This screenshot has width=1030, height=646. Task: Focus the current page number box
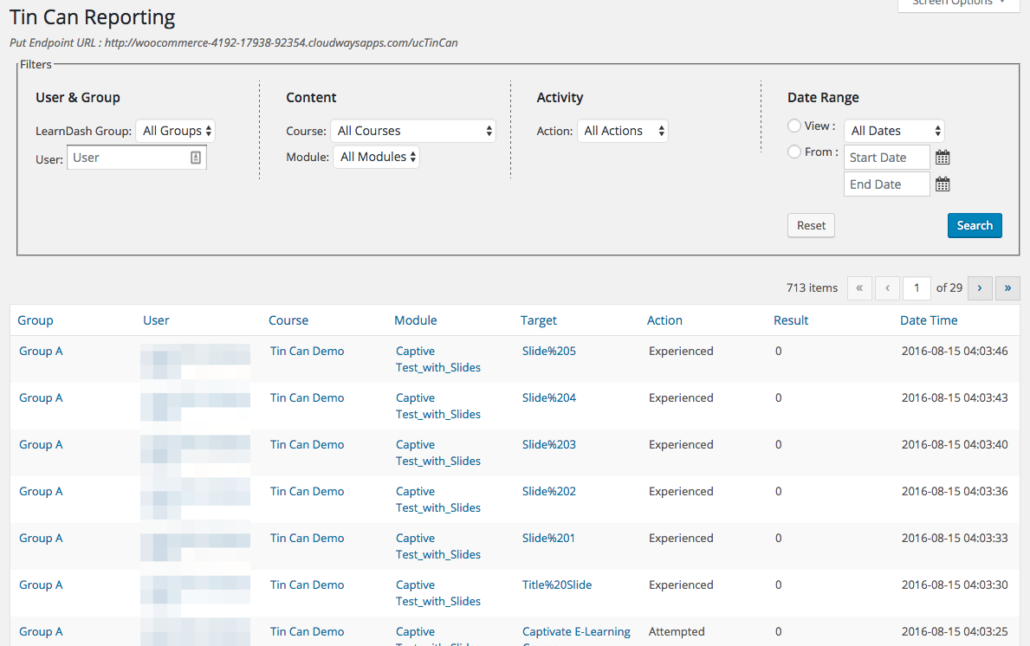click(916, 288)
